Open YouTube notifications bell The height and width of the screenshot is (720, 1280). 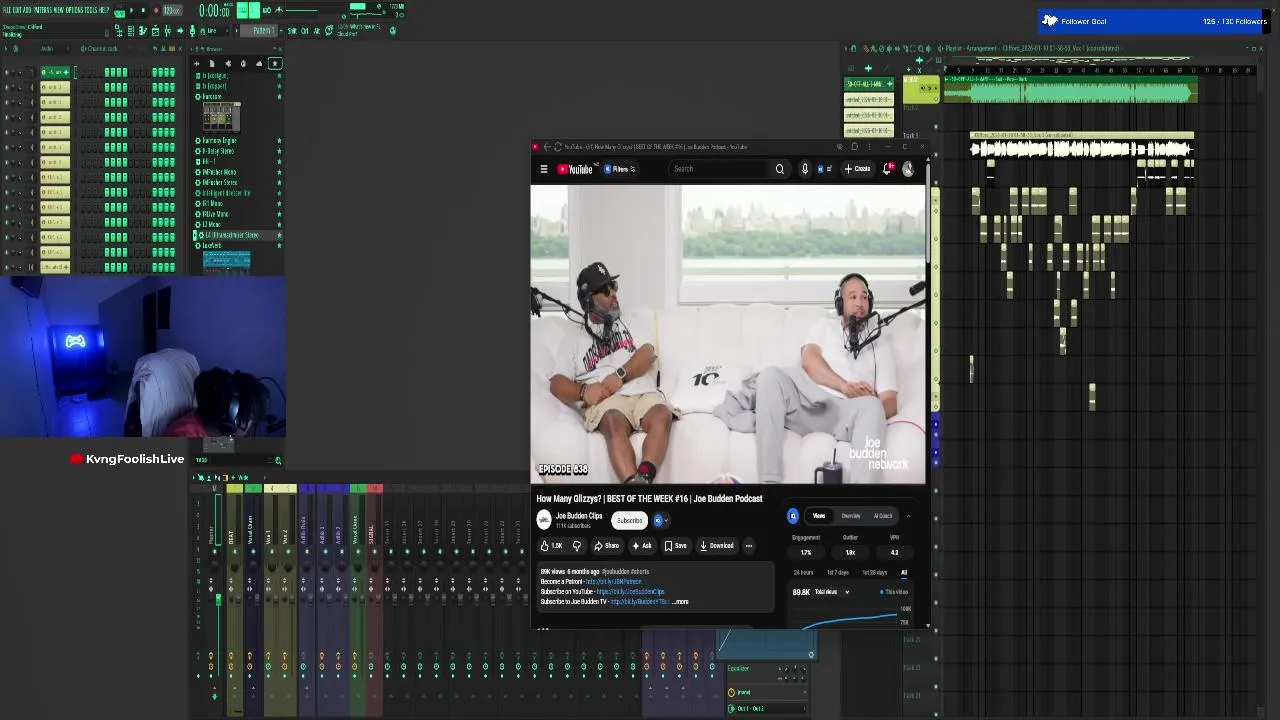click(x=887, y=169)
